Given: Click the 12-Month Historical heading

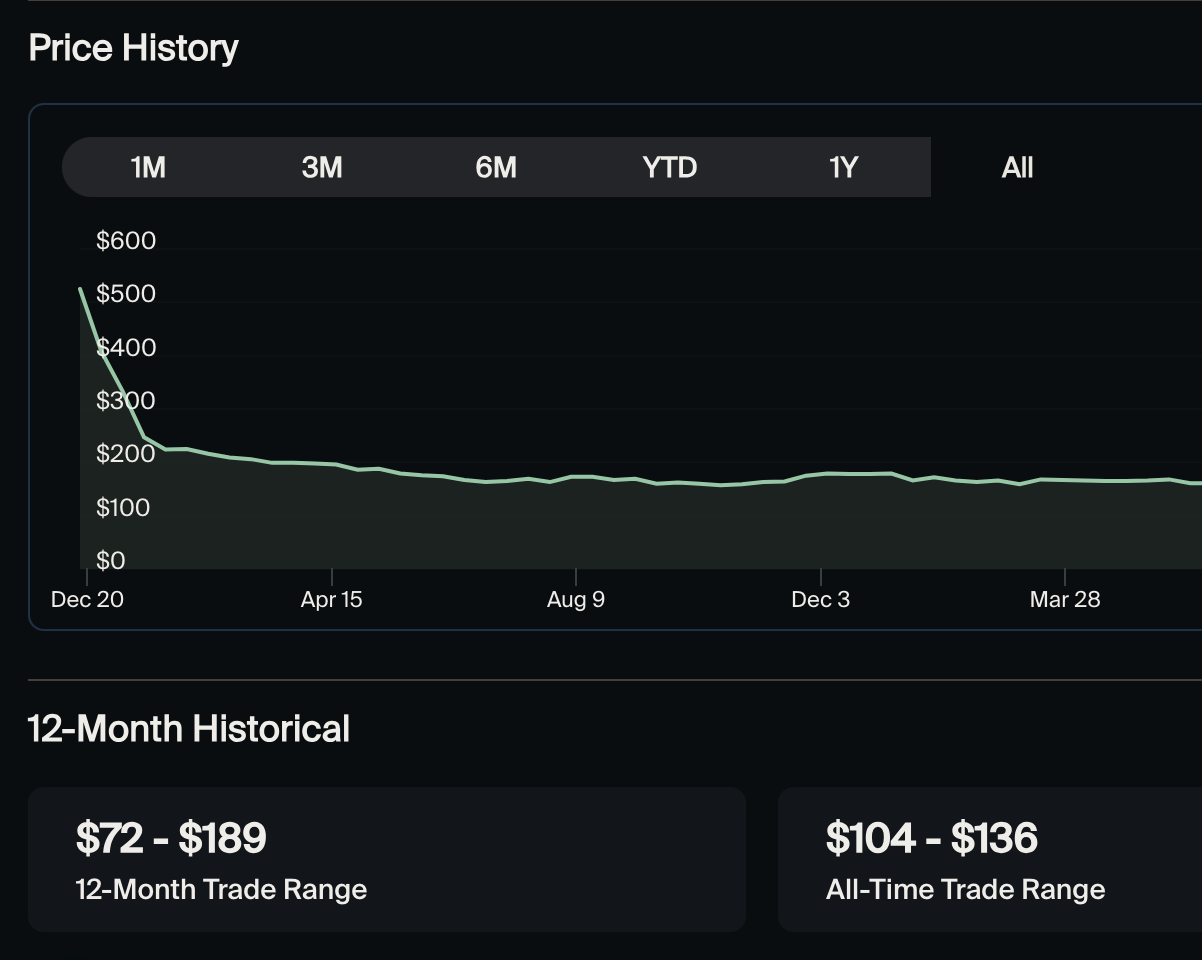Looking at the screenshot, I should pos(189,729).
